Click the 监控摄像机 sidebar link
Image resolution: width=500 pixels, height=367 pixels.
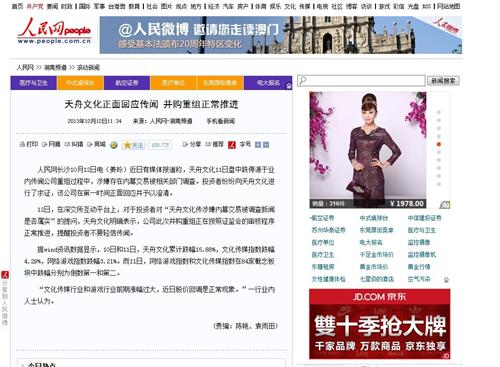422,255
